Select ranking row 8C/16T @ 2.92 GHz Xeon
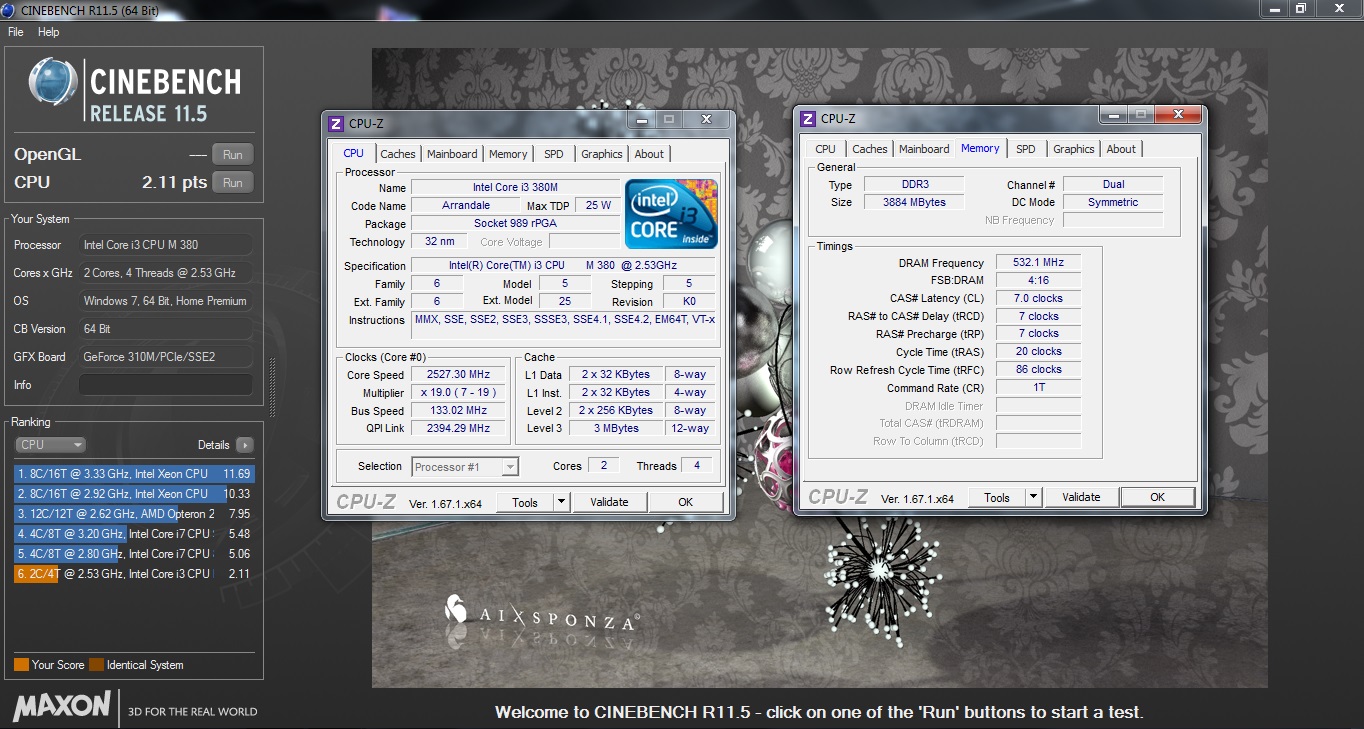This screenshot has height=729, width=1364. tap(134, 494)
